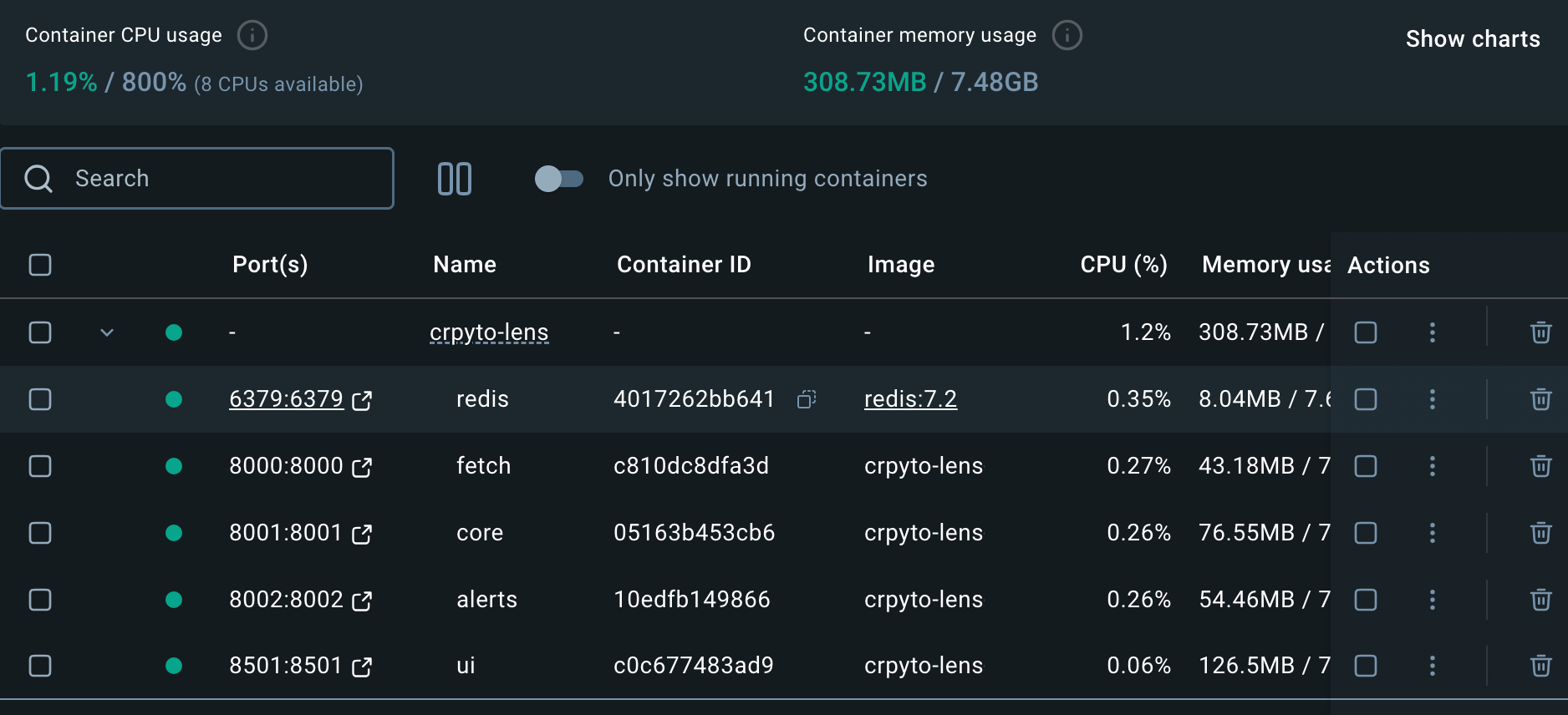Open core port 8001:8001 external link
1568x715 pixels.
click(362, 534)
